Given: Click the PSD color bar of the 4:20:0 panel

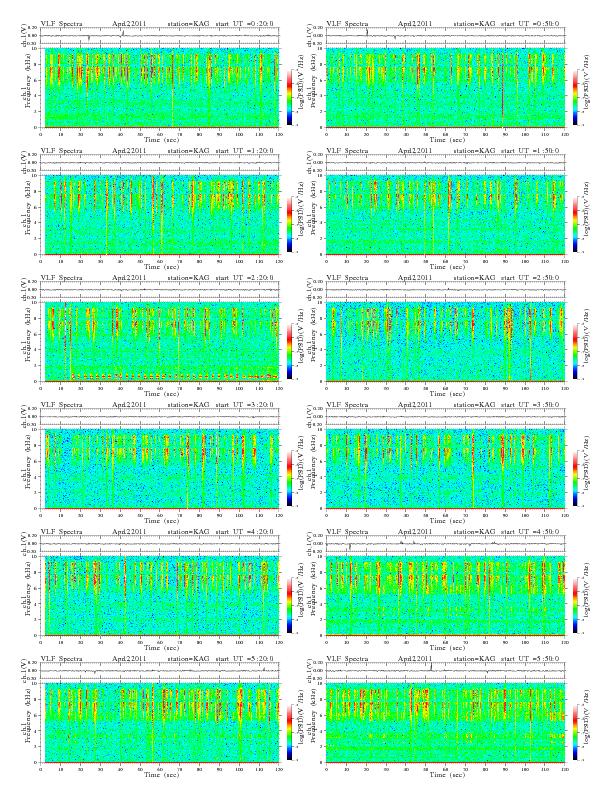Looking at the screenshot, I should coord(289,605).
